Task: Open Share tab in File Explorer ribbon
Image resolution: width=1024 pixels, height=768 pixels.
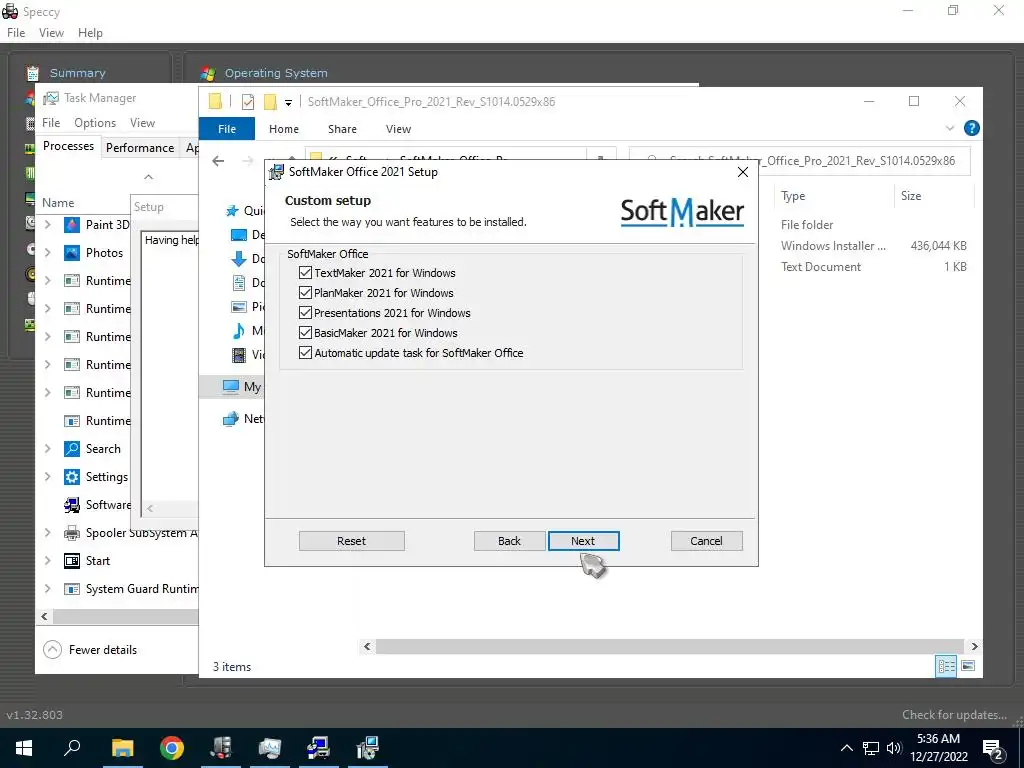Action: (342, 129)
